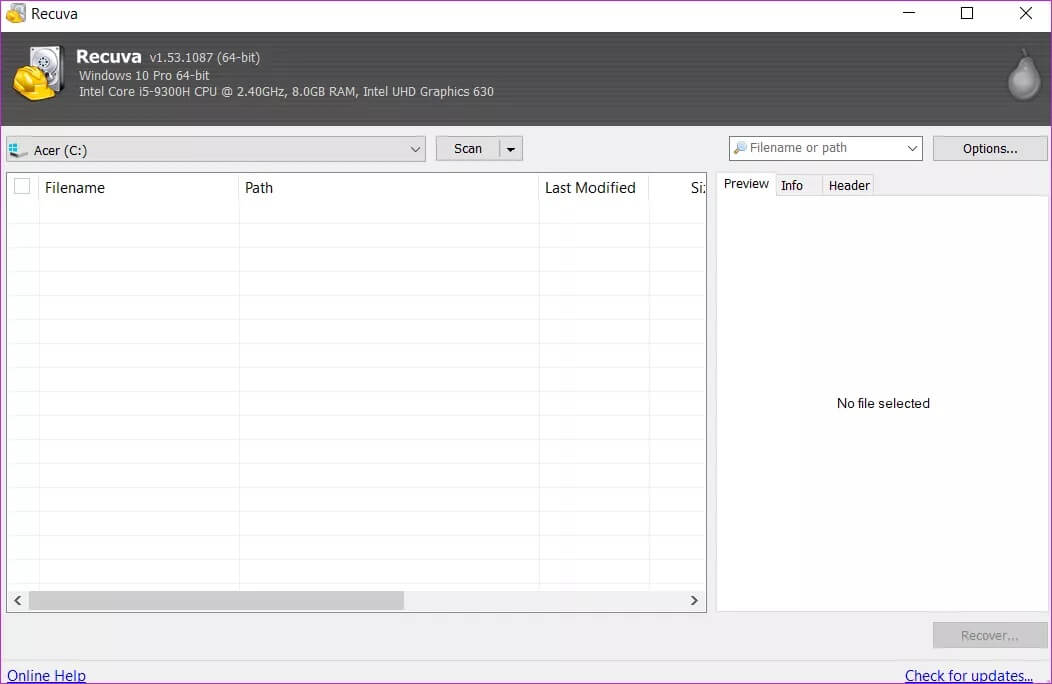Click the Check for updates... link
Image resolution: width=1052 pixels, height=684 pixels.
[968, 675]
